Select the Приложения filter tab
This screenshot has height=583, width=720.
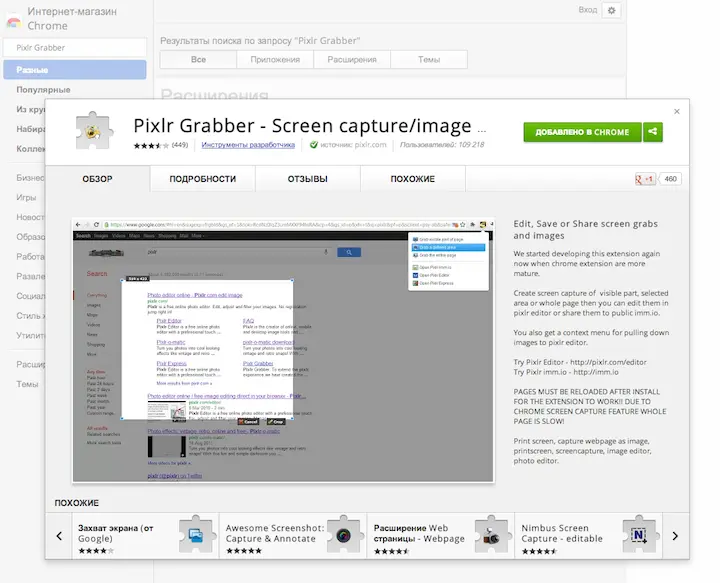pyautogui.click(x=275, y=60)
